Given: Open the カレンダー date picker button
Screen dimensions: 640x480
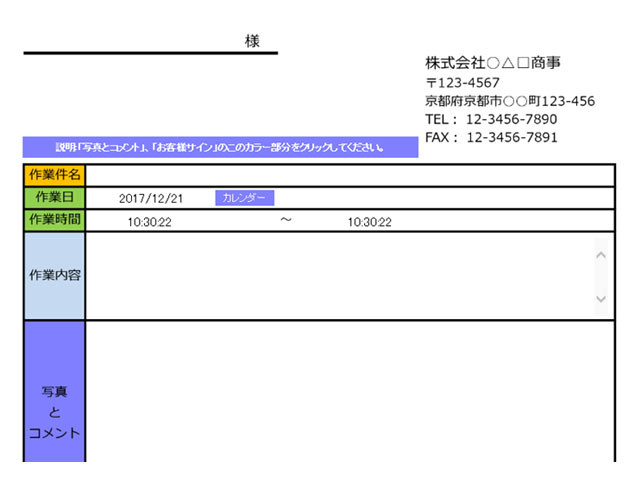Looking at the screenshot, I should 244,198.
